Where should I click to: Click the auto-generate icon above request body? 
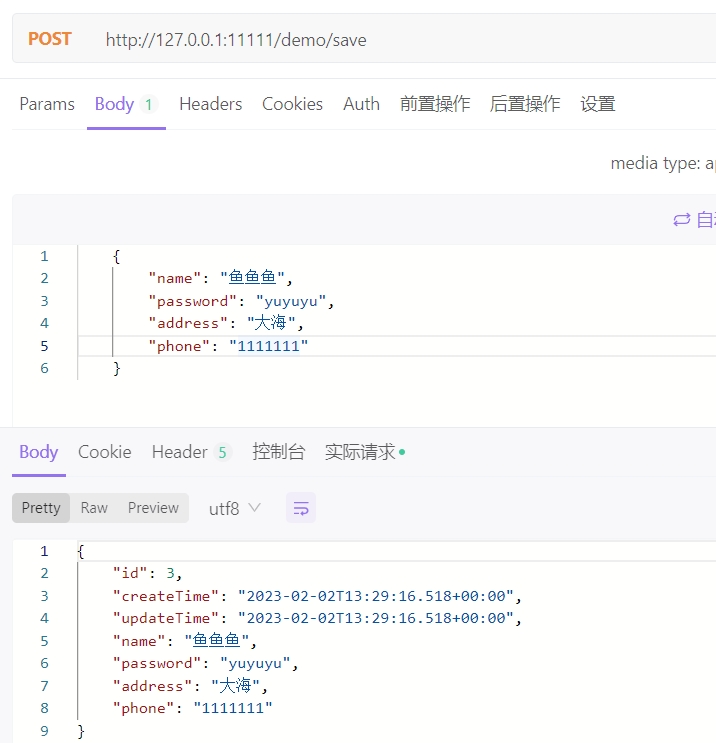(x=682, y=220)
